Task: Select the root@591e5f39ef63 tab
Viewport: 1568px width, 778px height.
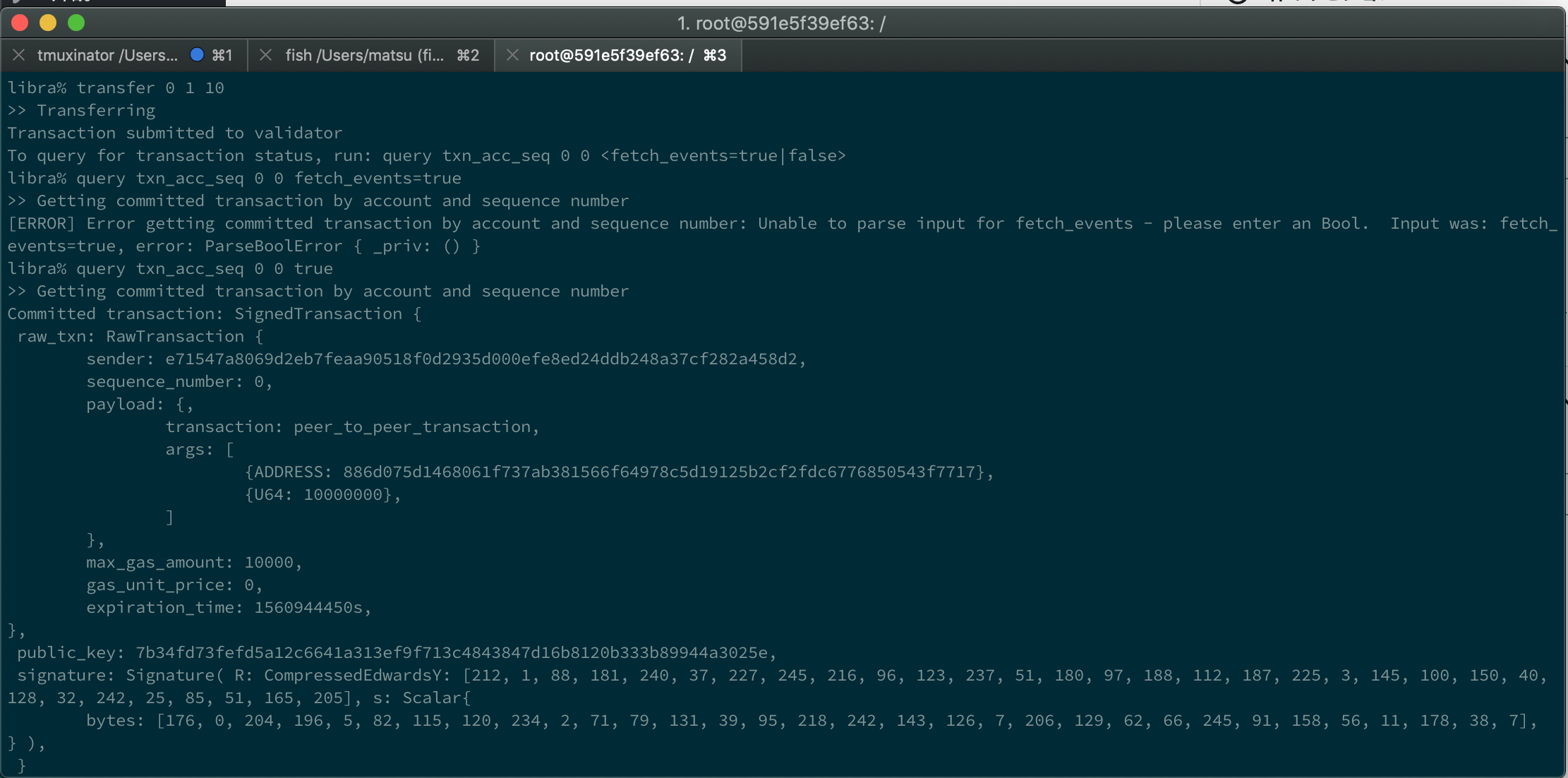Action: [x=618, y=55]
